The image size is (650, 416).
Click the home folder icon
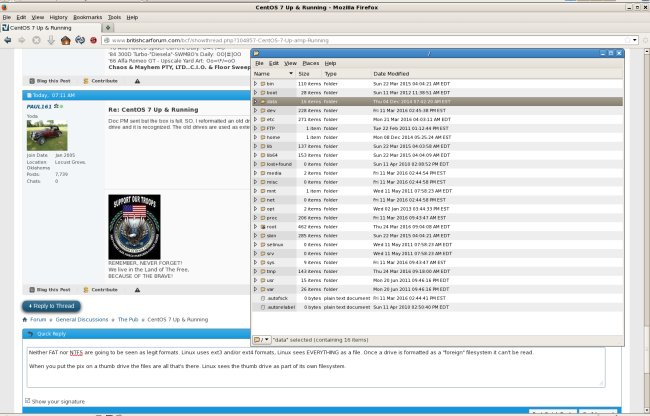(263, 137)
